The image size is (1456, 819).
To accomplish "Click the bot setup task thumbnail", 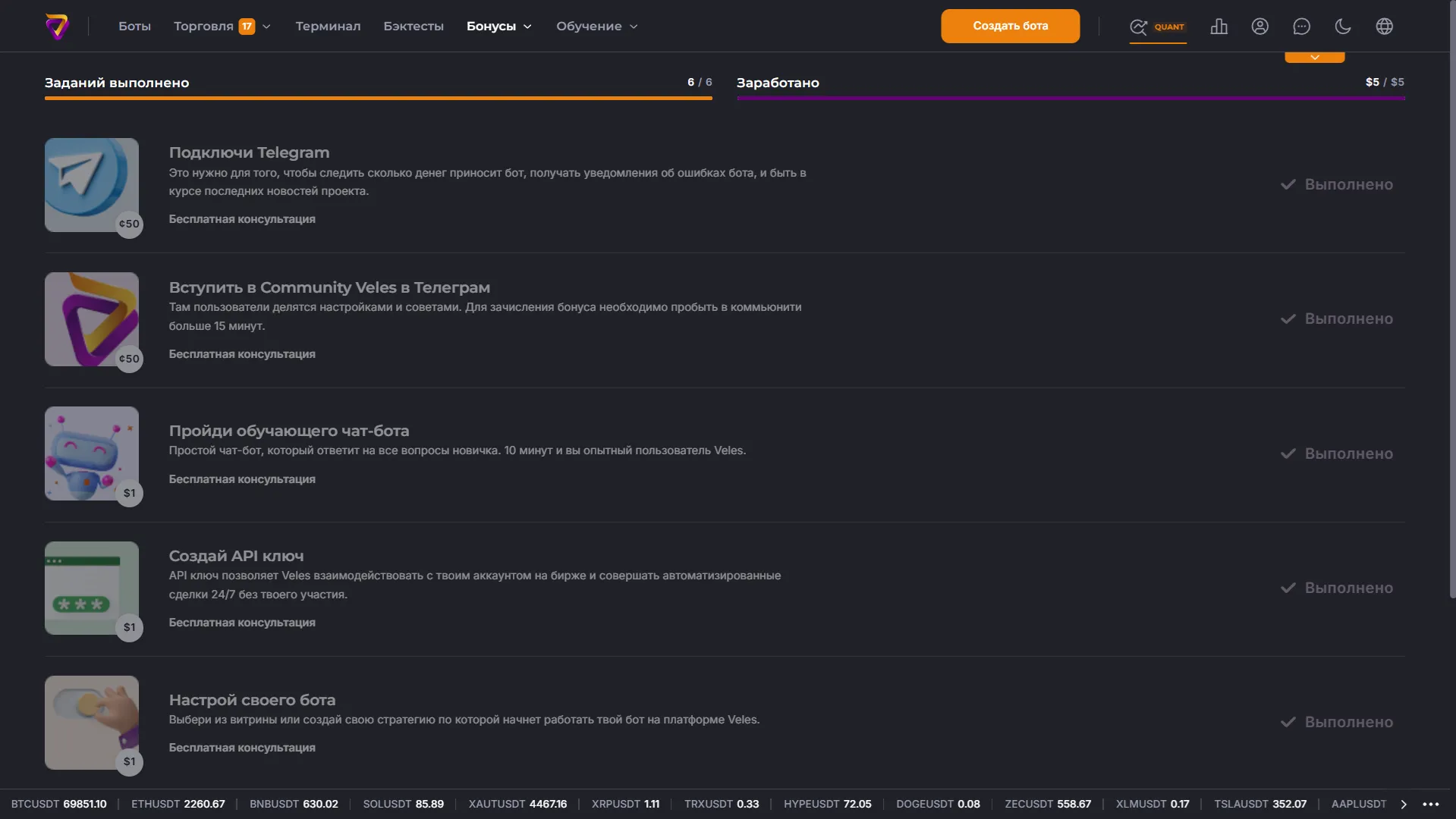I will tap(92, 723).
